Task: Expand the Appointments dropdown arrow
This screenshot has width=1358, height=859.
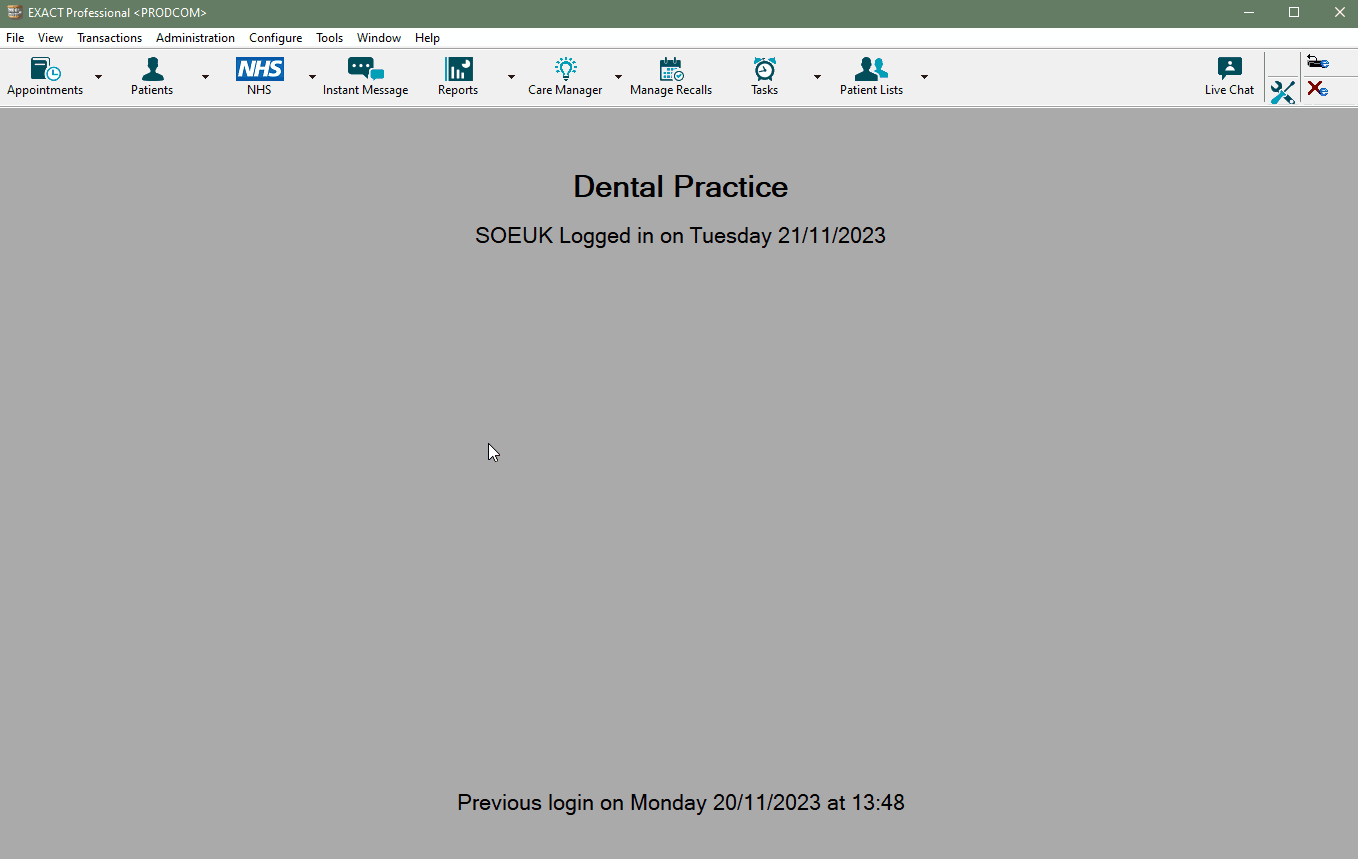Action: 98,77
